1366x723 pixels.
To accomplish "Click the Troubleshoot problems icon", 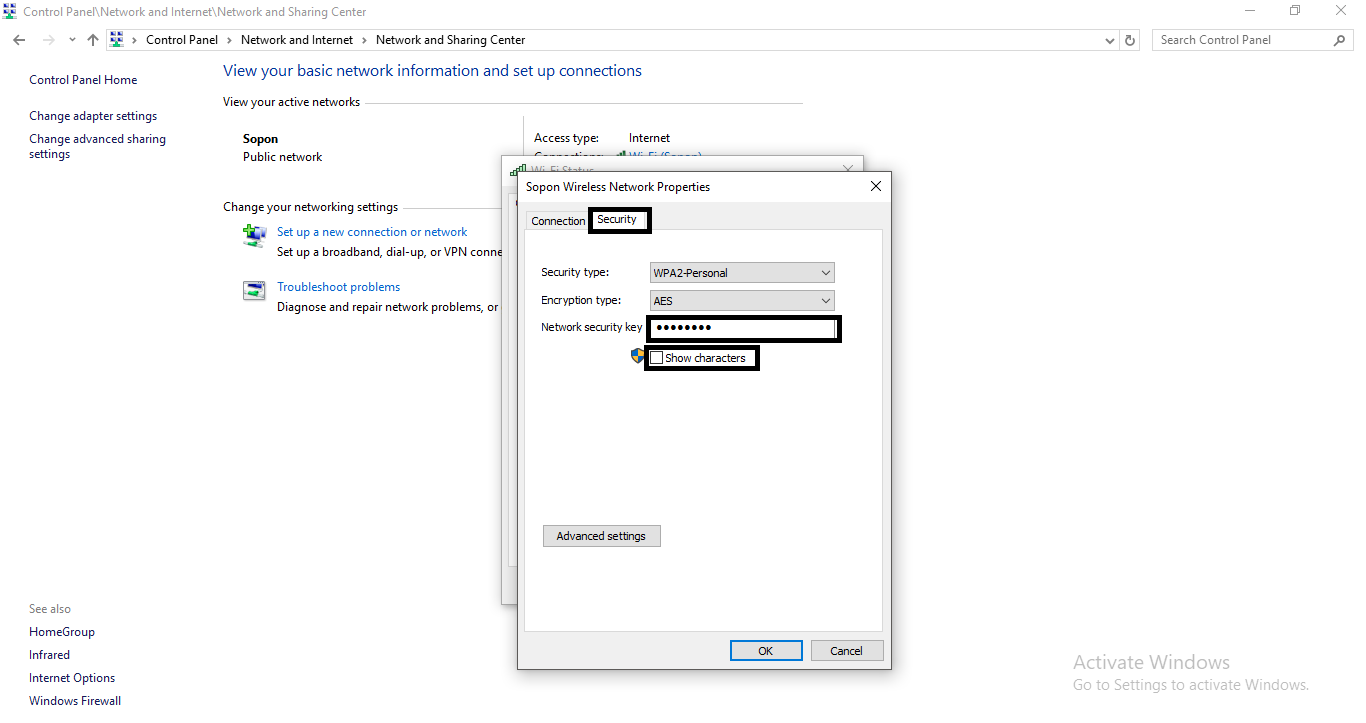I will point(254,291).
